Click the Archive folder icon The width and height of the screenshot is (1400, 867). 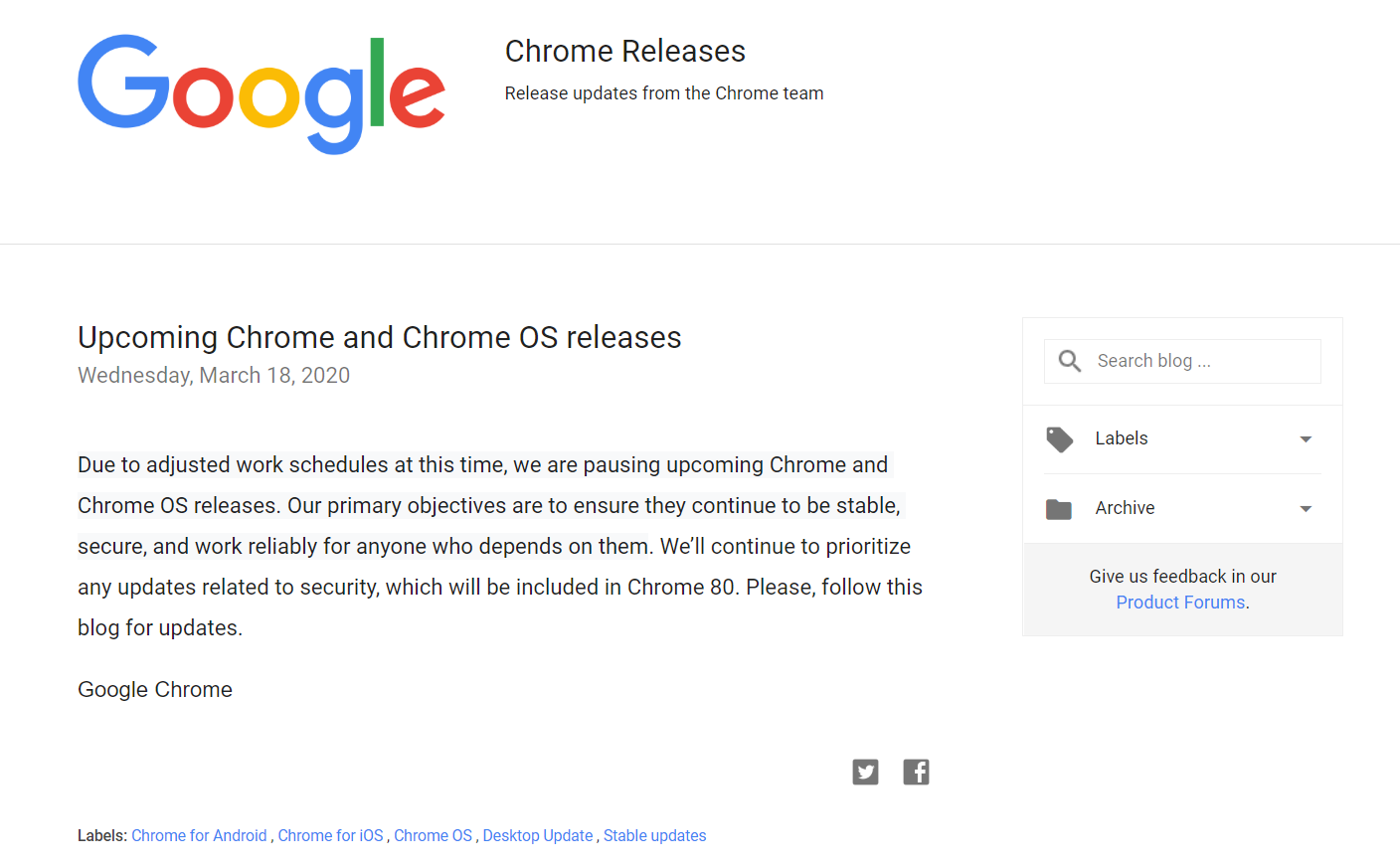coord(1059,509)
